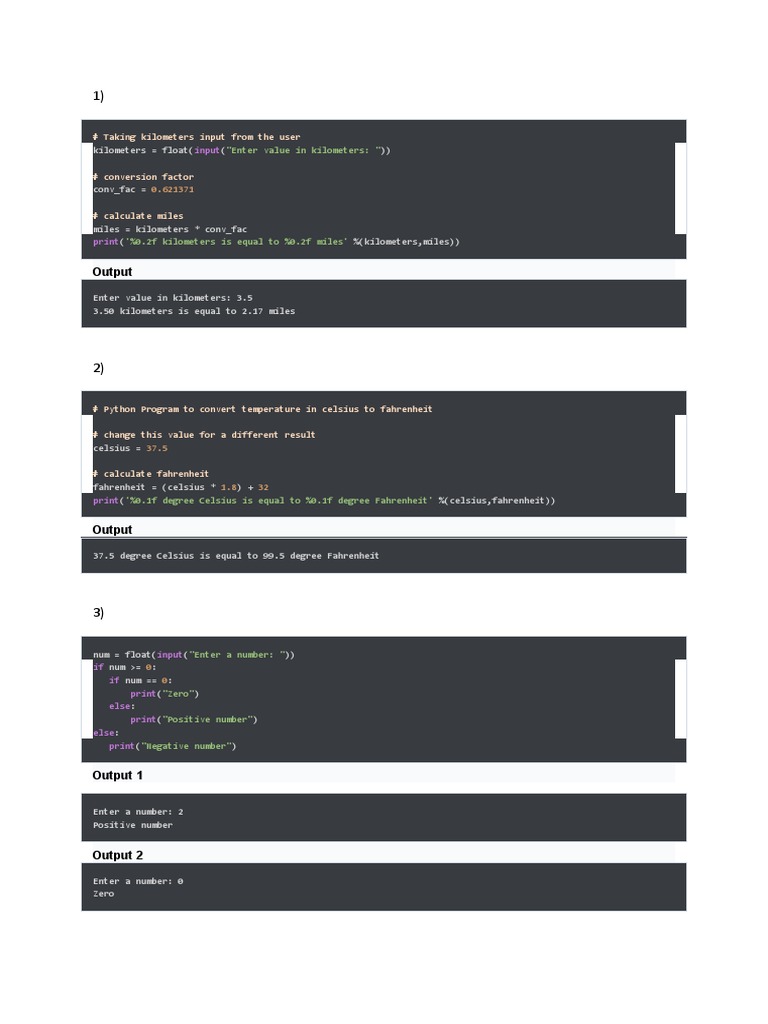Click the "Taking kilometers input" comment line
768x1024 pixels.
tap(196, 137)
